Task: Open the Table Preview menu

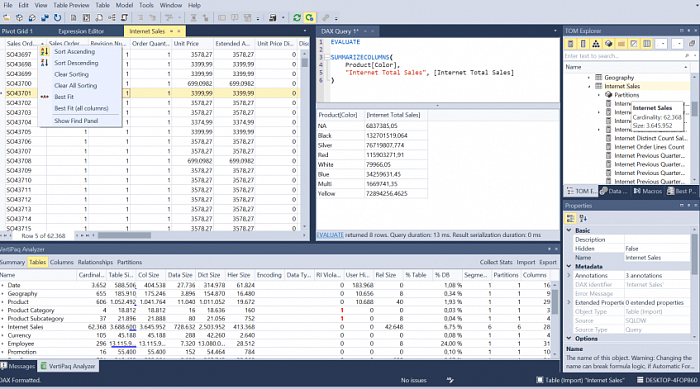Action: (x=71, y=5)
